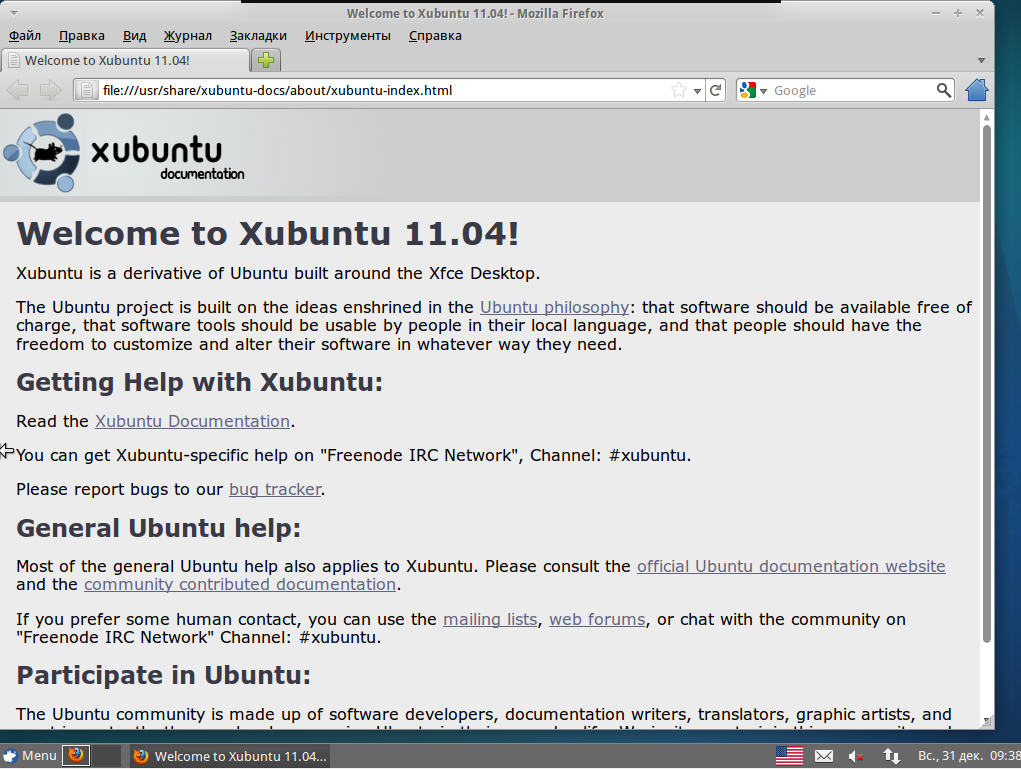The height and width of the screenshot is (769, 1021).
Task: Follow the bug tracker link
Action: (x=275, y=489)
